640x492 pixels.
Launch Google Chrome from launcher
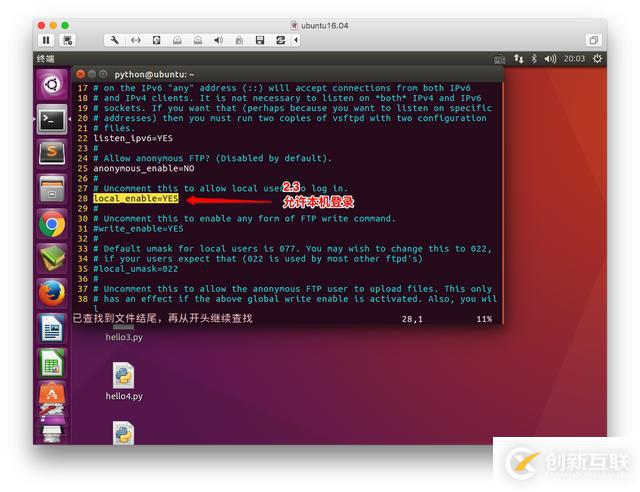(52, 224)
